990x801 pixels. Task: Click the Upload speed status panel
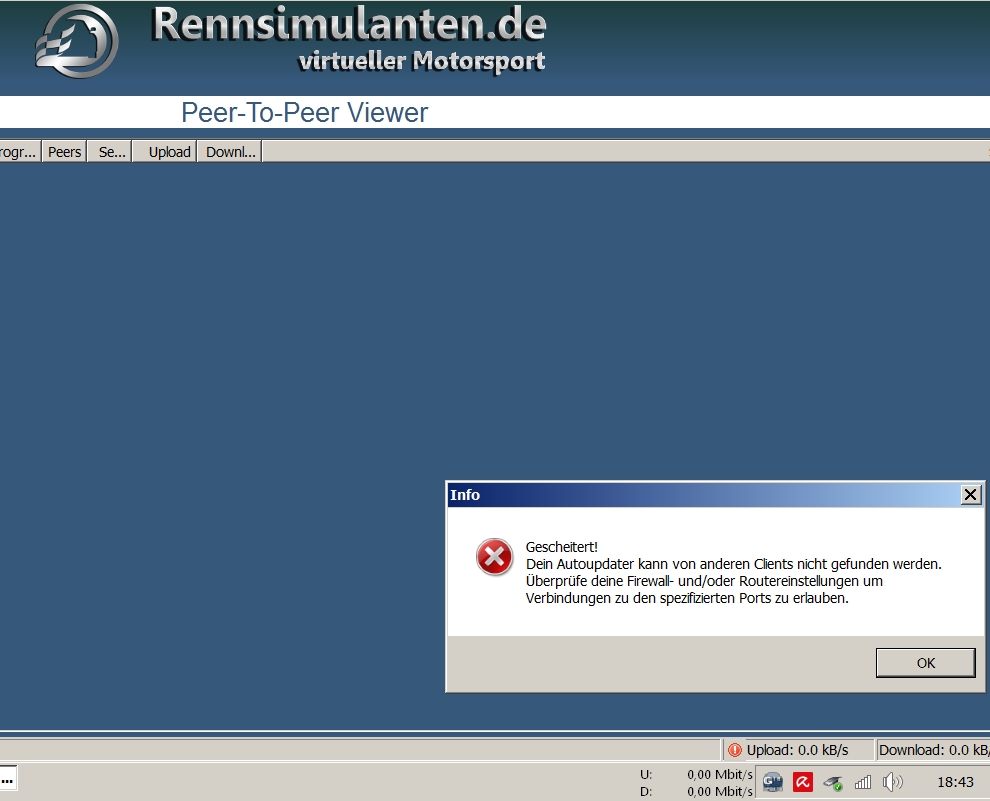click(797, 750)
